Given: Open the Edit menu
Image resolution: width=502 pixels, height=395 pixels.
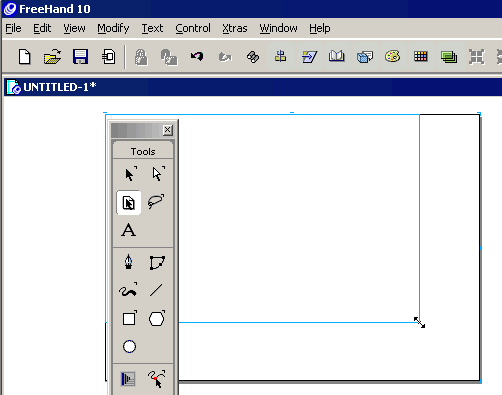Looking at the screenshot, I should click(42, 28).
